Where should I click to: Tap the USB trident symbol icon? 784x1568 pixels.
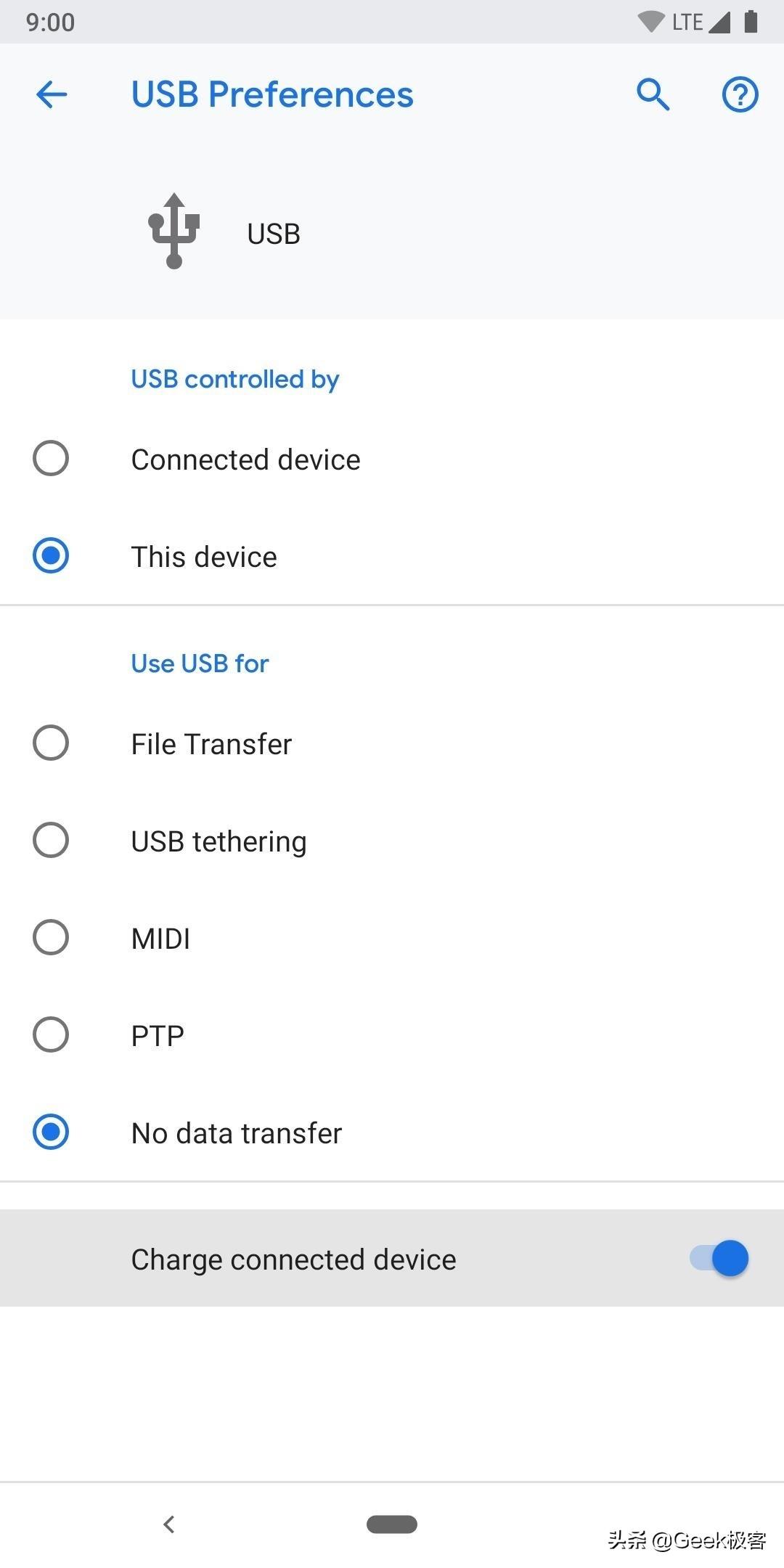coord(174,232)
